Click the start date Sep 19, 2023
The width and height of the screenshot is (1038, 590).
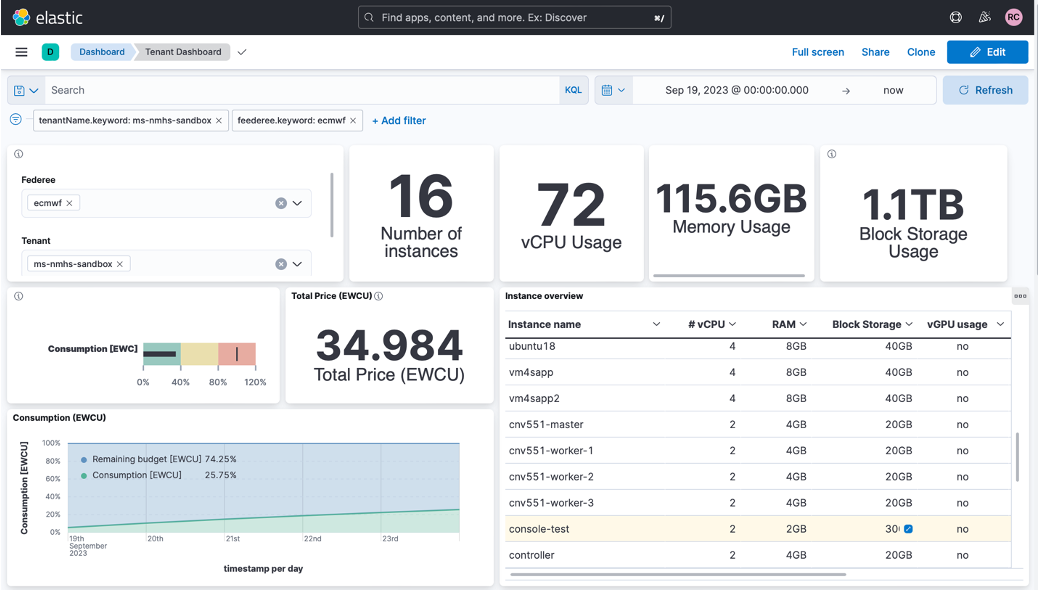pos(736,90)
